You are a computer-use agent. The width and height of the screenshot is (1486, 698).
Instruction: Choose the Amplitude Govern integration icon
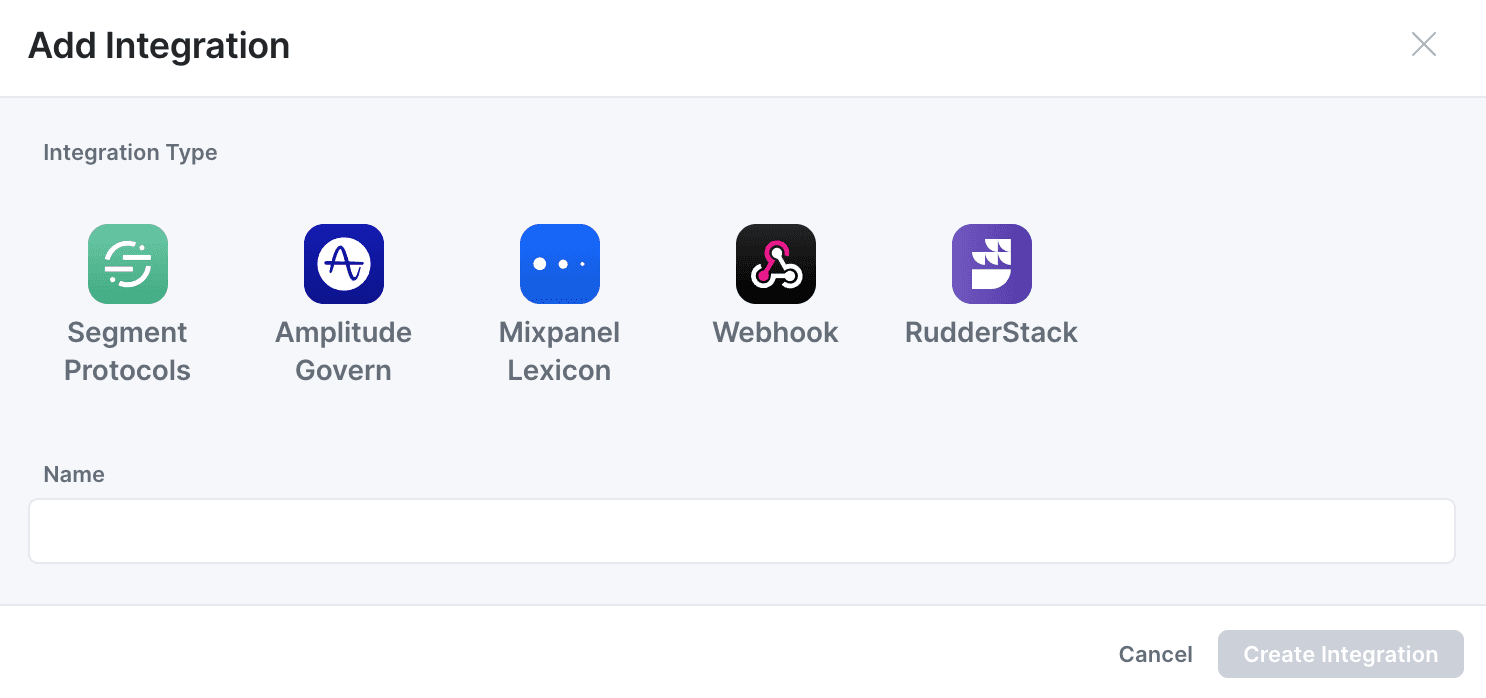point(344,264)
